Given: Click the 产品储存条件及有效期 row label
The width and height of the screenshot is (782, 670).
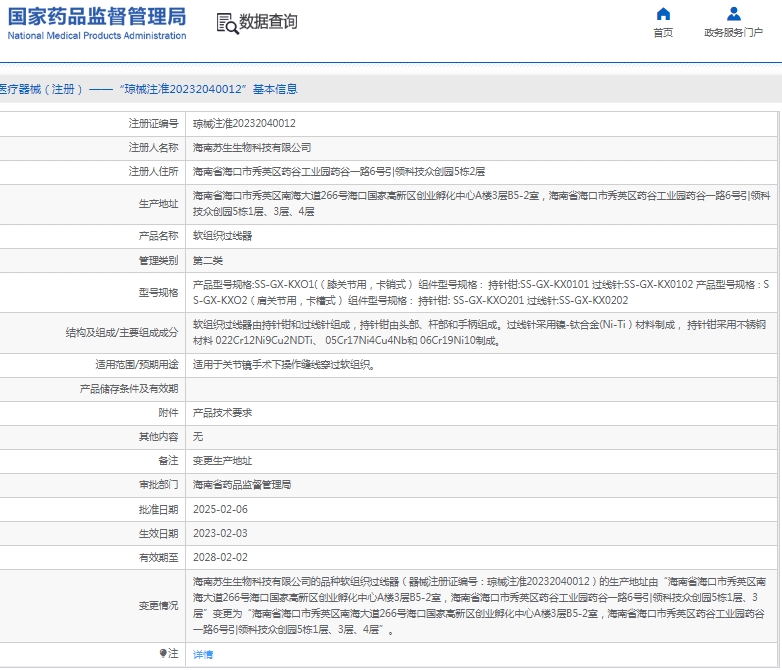Looking at the screenshot, I should 129,389.
